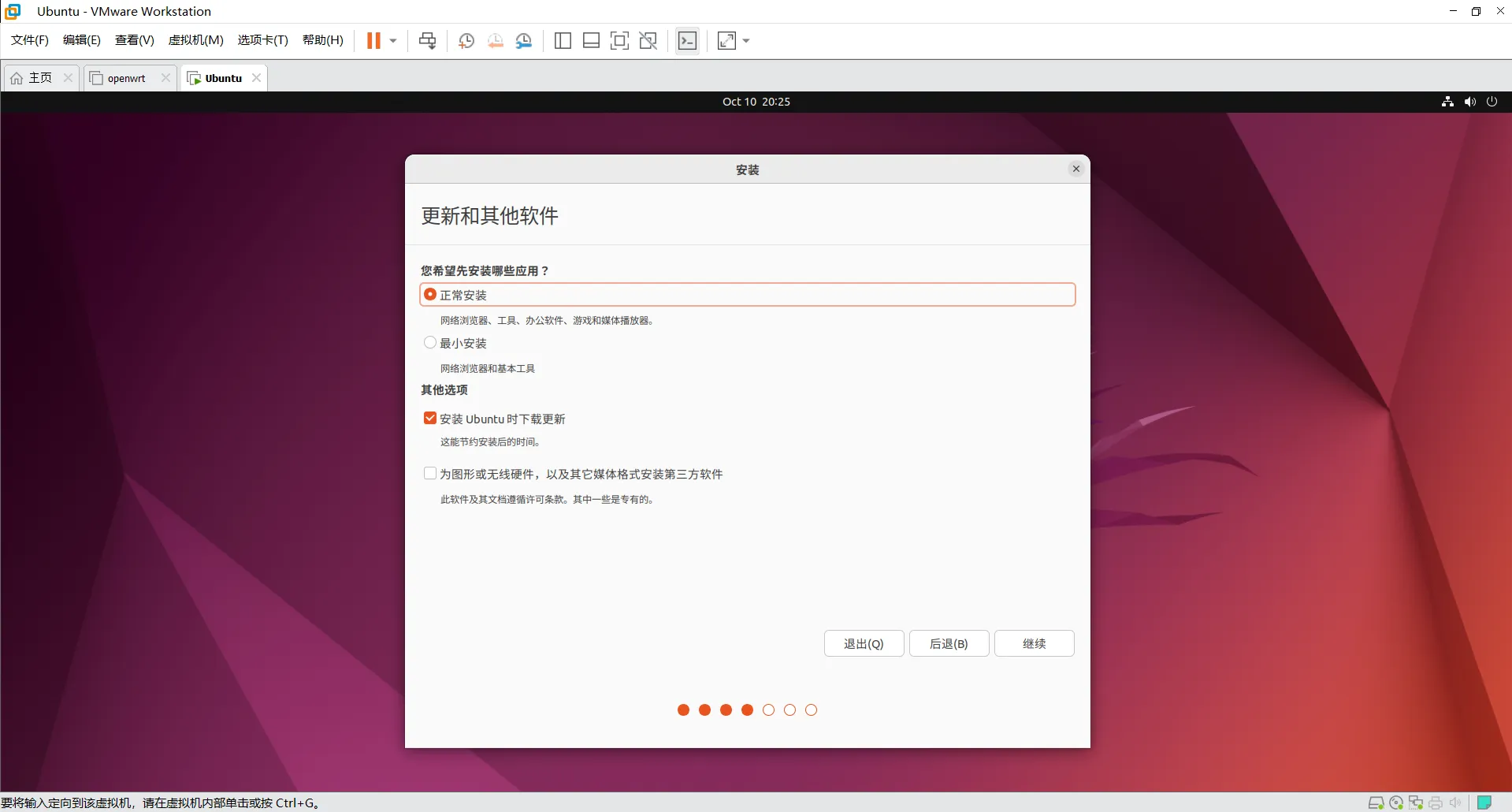Enable installing third-party software checkbox
1512x812 pixels.
click(x=430, y=473)
